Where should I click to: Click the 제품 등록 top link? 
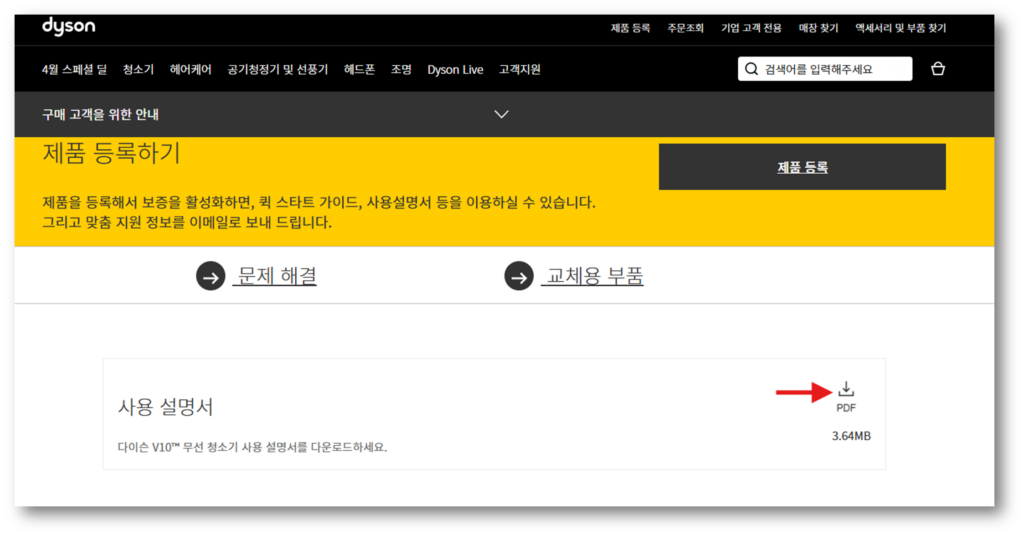(x=630, y=28)
